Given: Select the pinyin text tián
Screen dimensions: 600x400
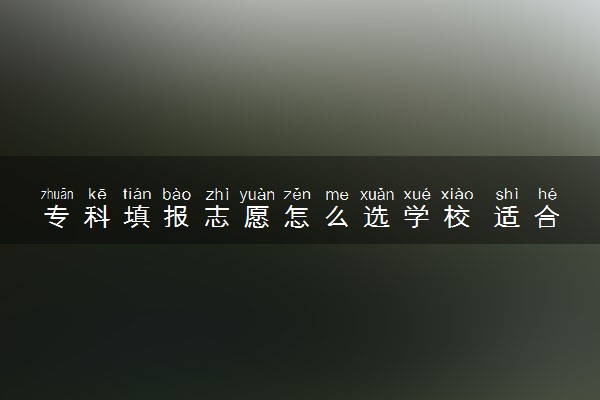Looking at the screenshot, I should click(137, 194).
